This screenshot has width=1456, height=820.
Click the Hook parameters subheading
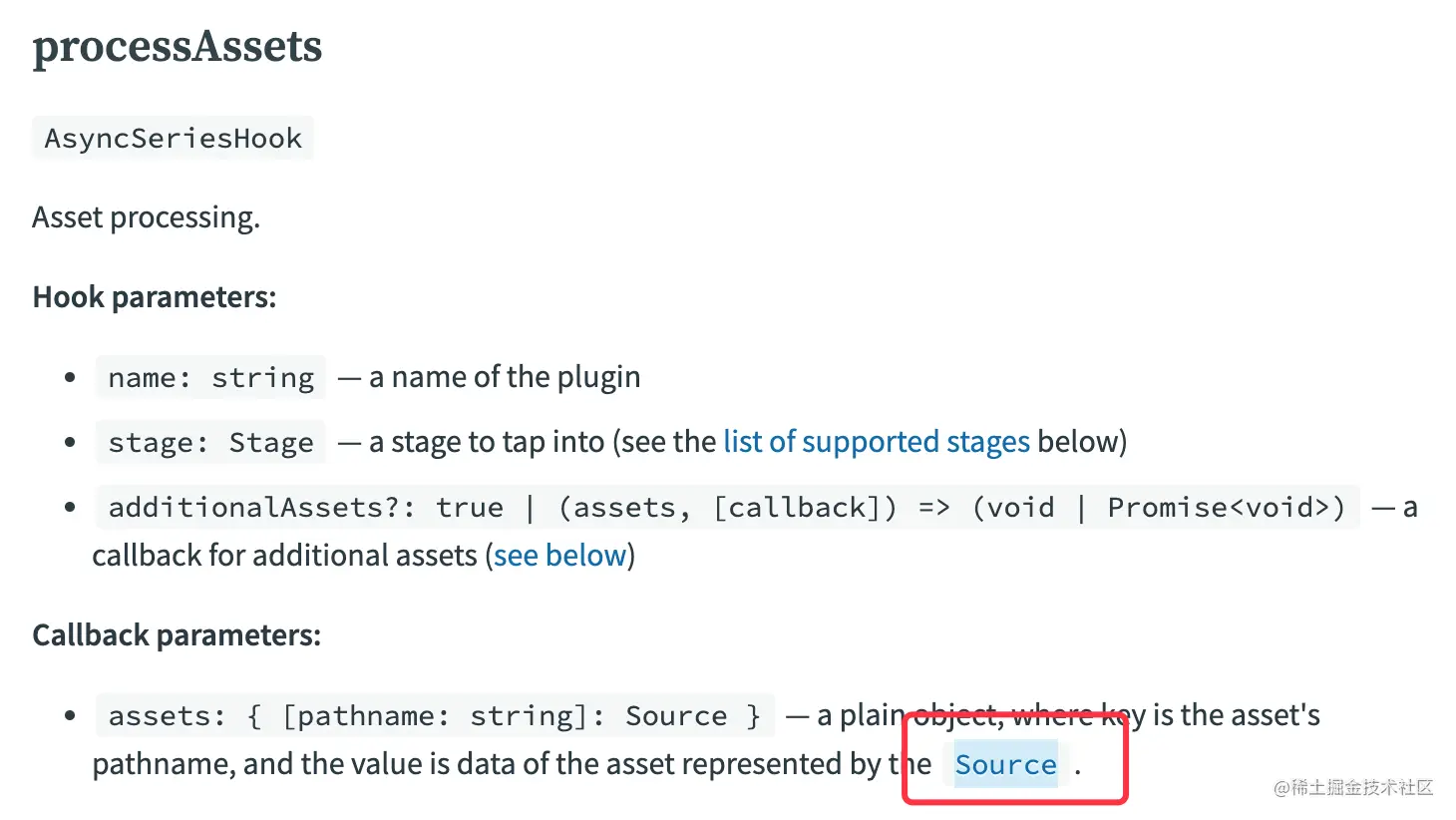click(x=154, y=297)
